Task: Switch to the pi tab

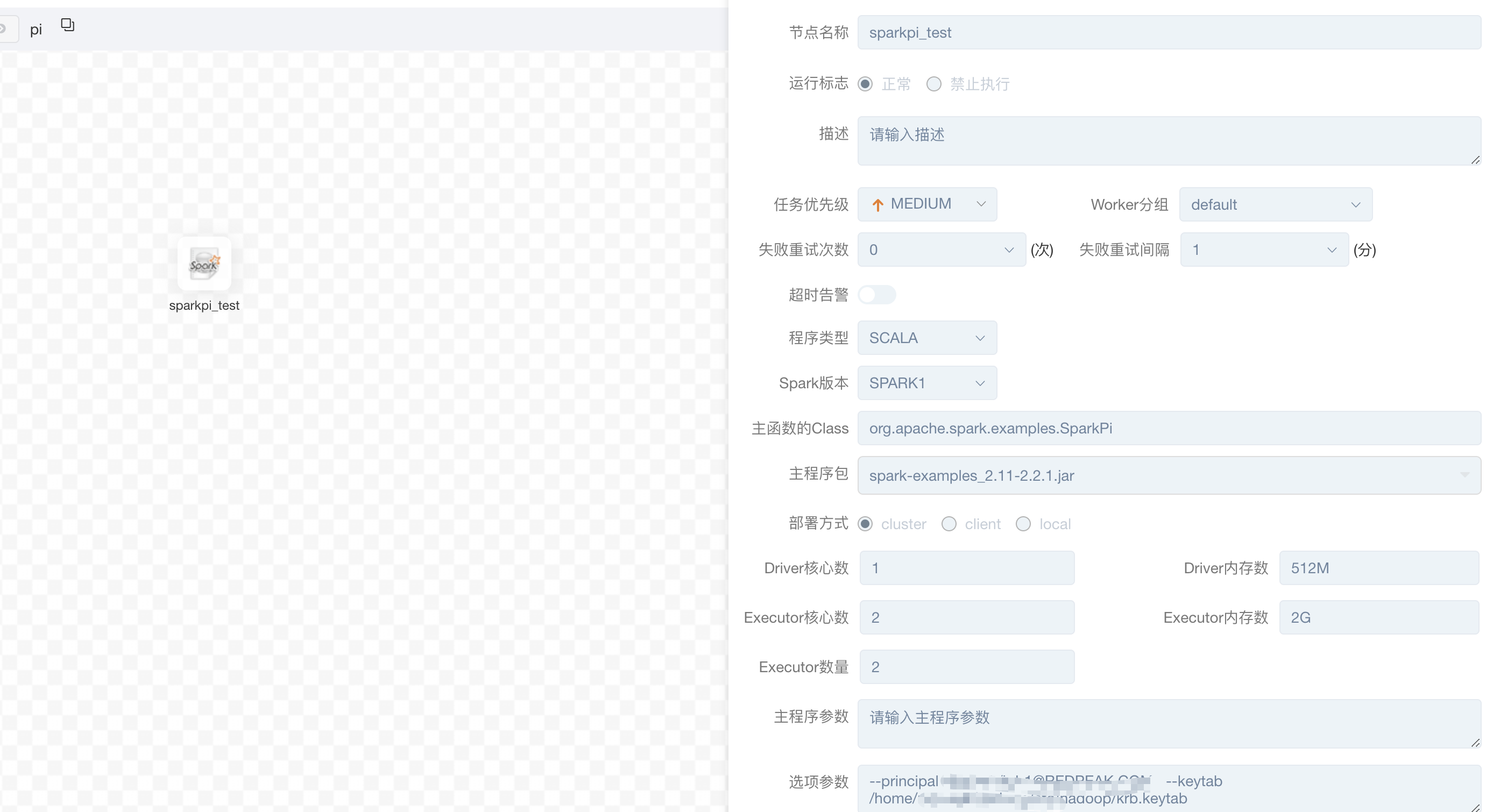Action: click(x=37, y=29)
